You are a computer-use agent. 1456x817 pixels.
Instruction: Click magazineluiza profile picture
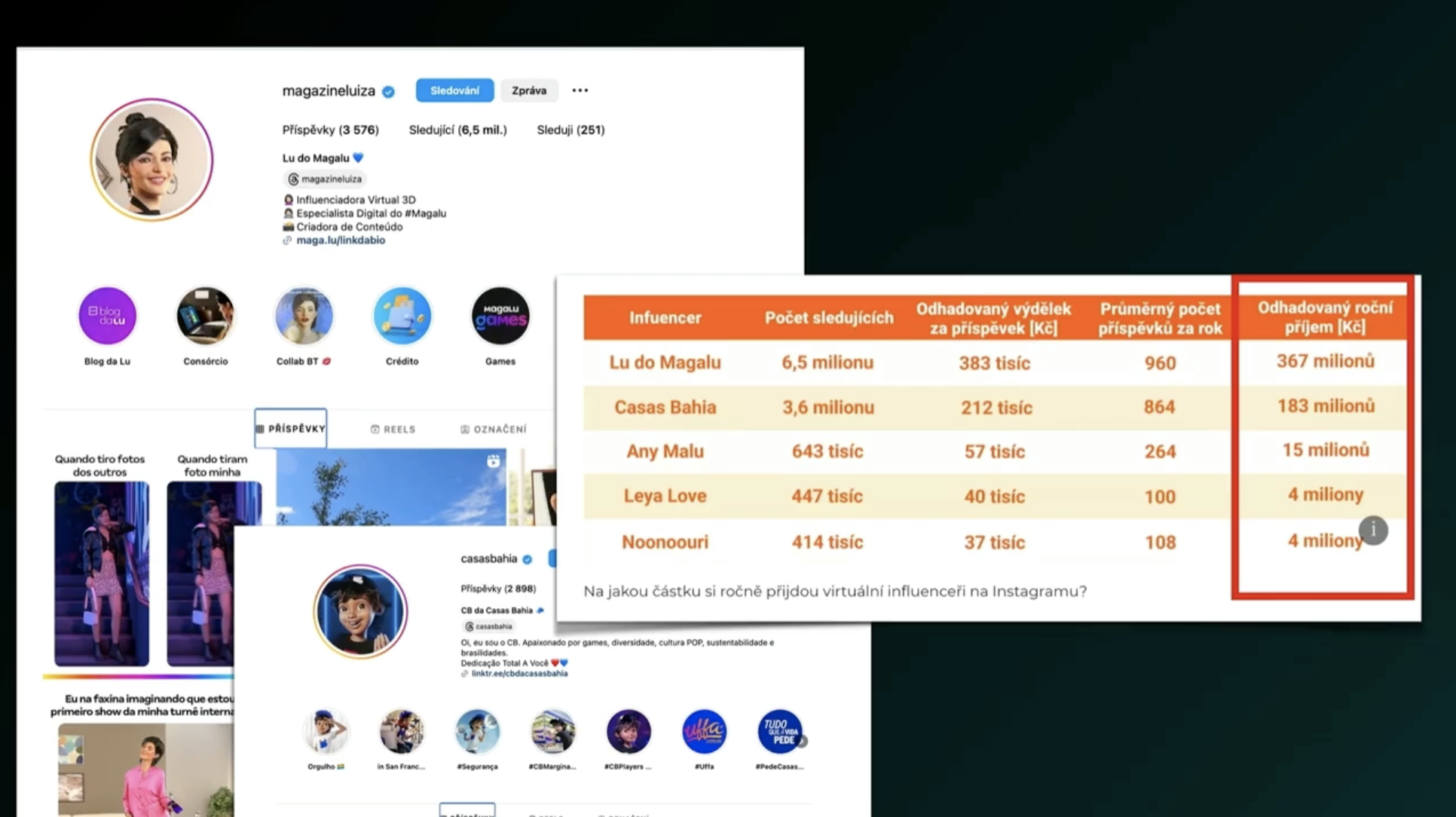click(151, 160)
